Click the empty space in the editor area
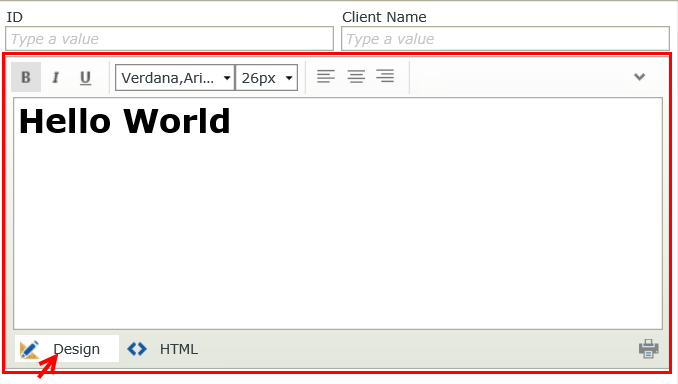 [x=338, y=234]
